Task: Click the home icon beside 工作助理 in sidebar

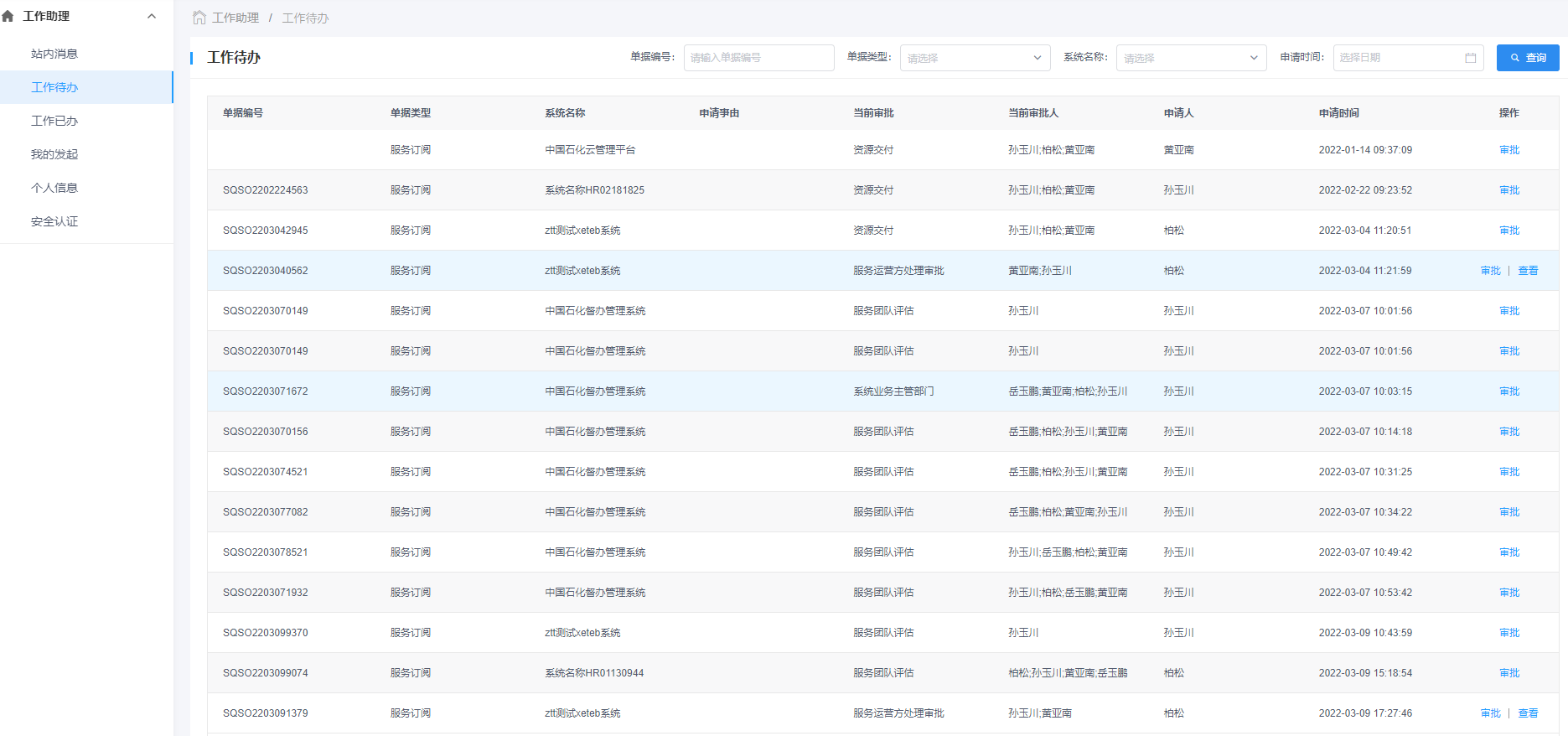Action: (x=8, y=16)
